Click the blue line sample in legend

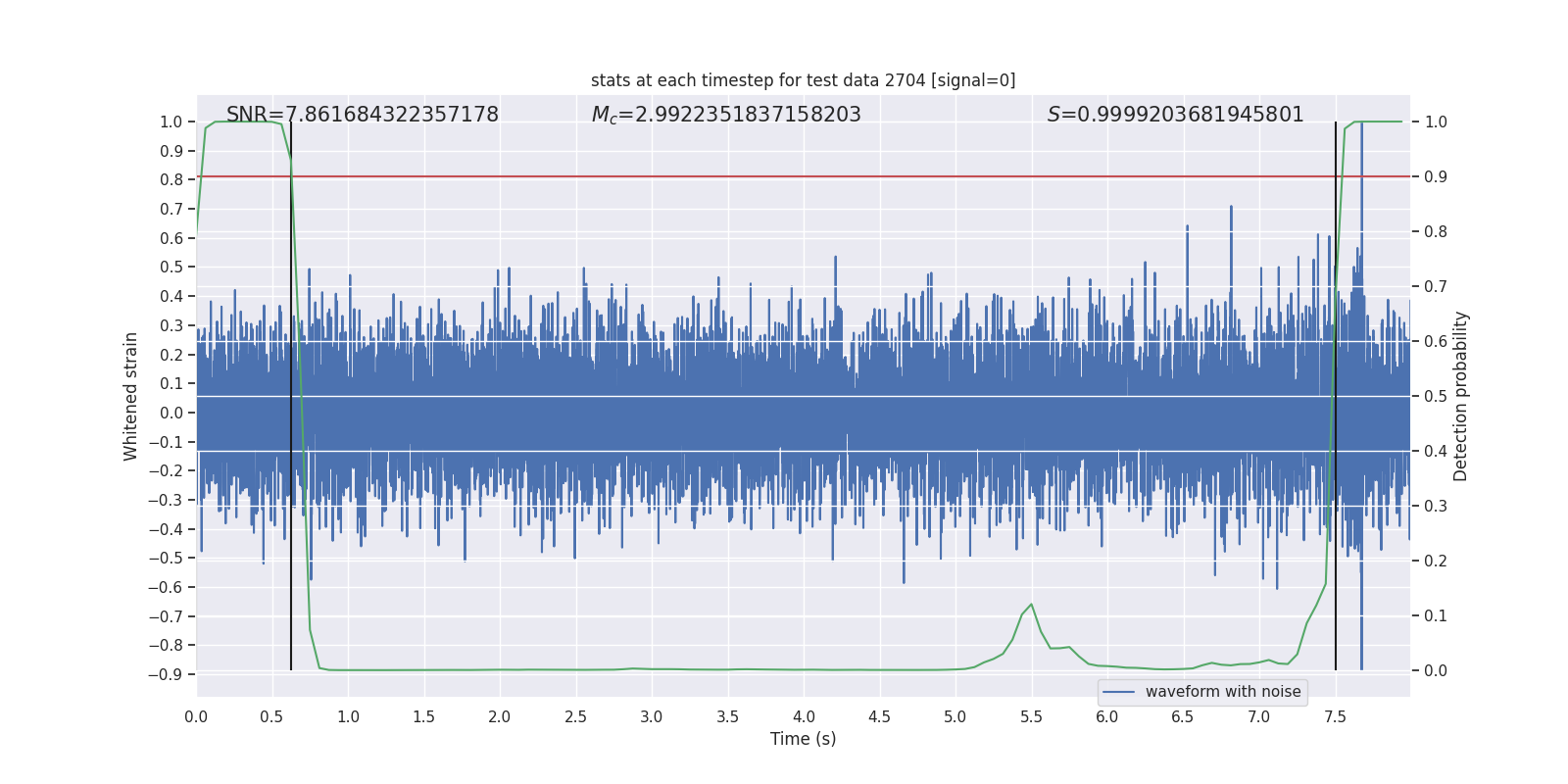tap(1118, 692)
